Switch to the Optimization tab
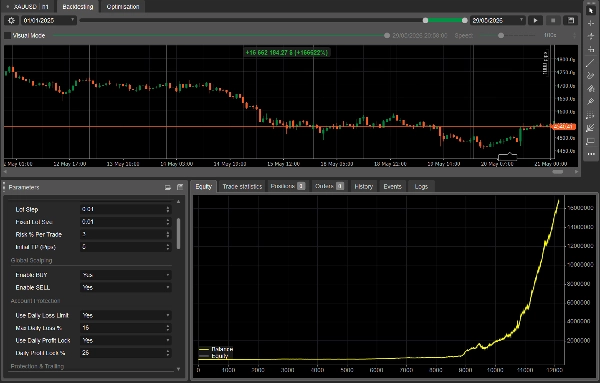This screenshot has width=600, height=383. [x=123, y=7]
